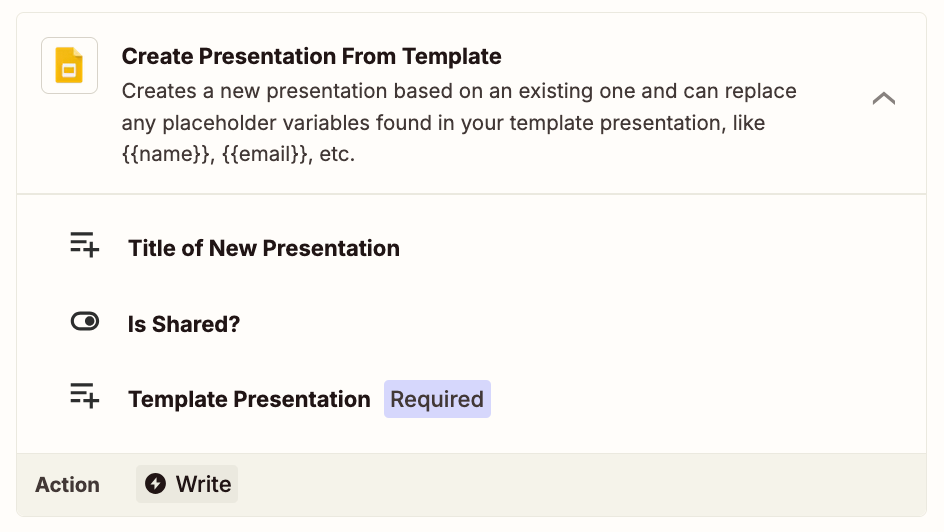Select the Create Presentation From Template heading
Screen dimensions: 944x532
pos(311,57)
